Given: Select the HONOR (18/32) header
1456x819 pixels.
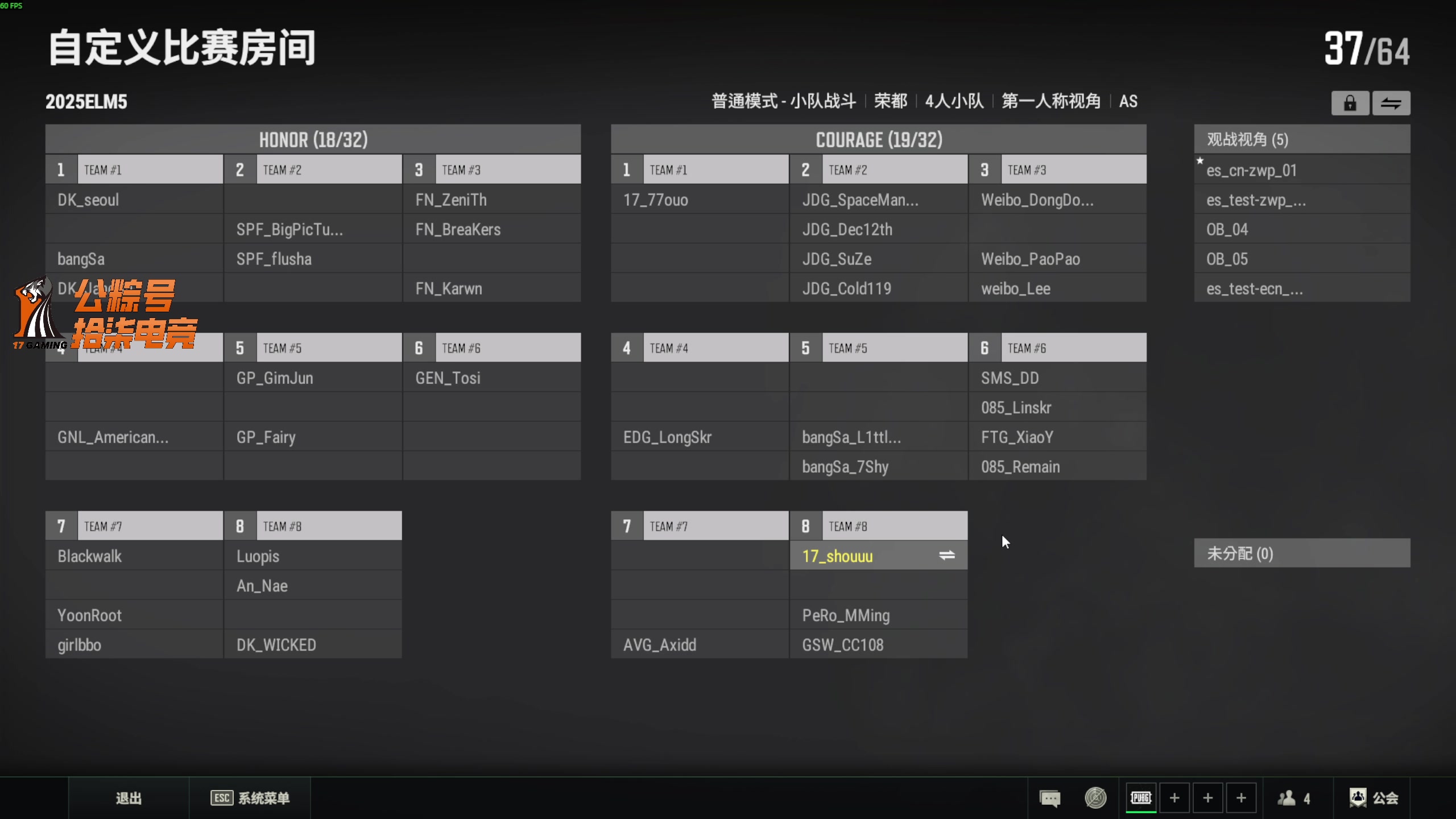Looking at the screenshot, I should [x=313, y=139].
